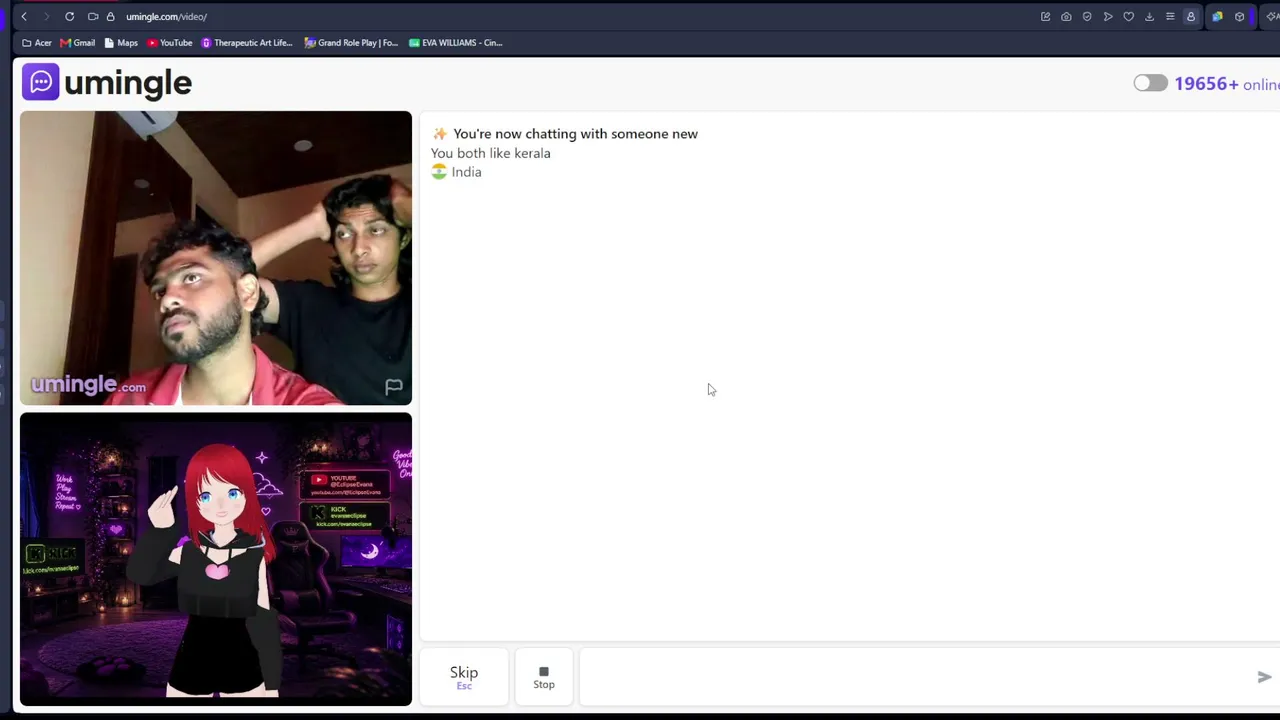Click the India country label
1280x720 pixels.
point(466,172)
